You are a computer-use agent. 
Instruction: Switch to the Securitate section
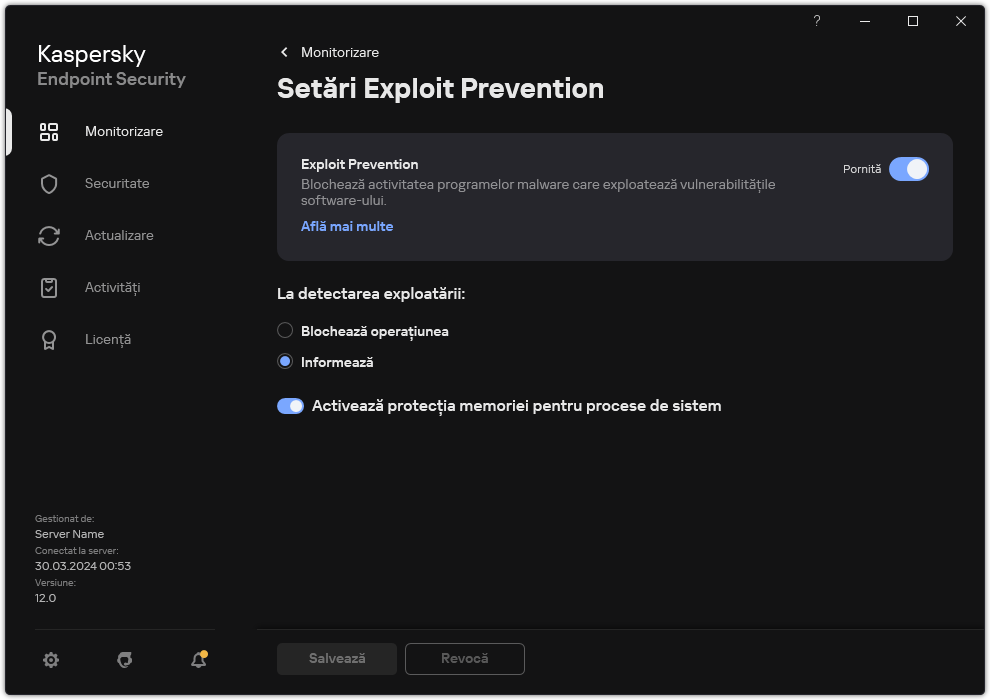(x=117, y=183)
